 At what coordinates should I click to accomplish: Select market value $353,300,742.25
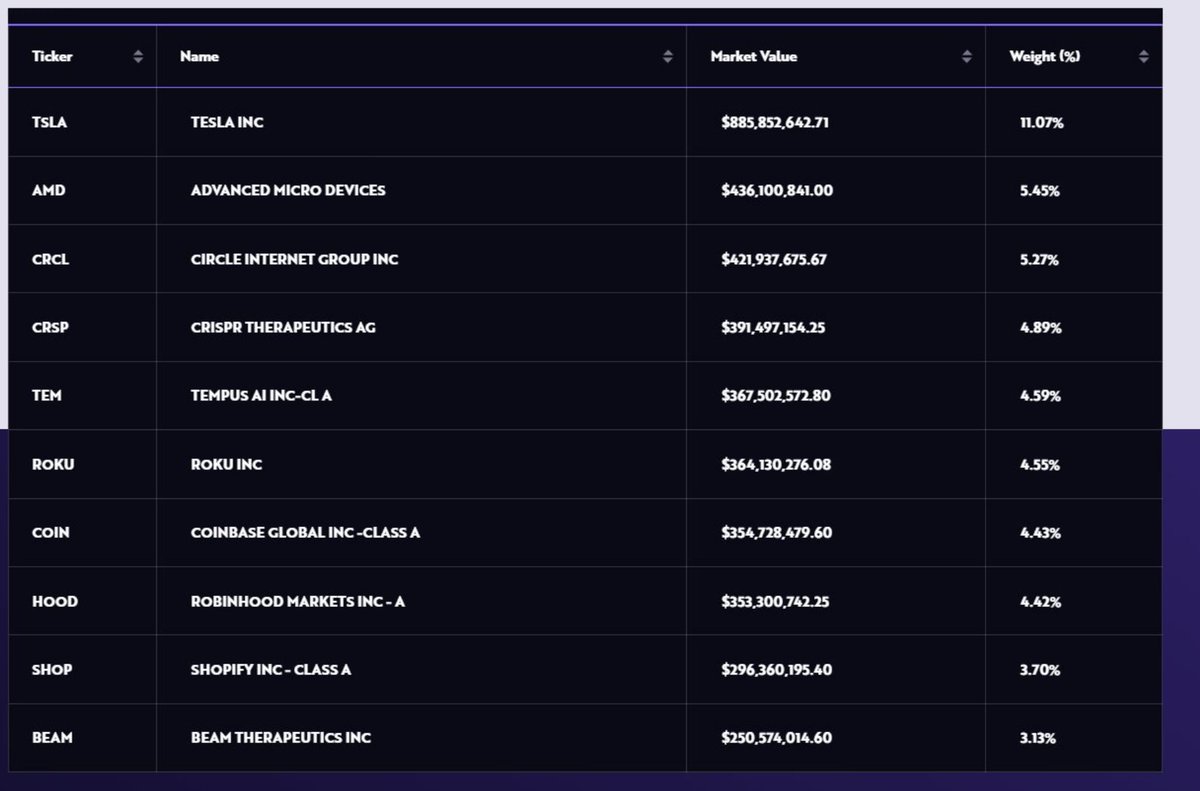(775, 601)
